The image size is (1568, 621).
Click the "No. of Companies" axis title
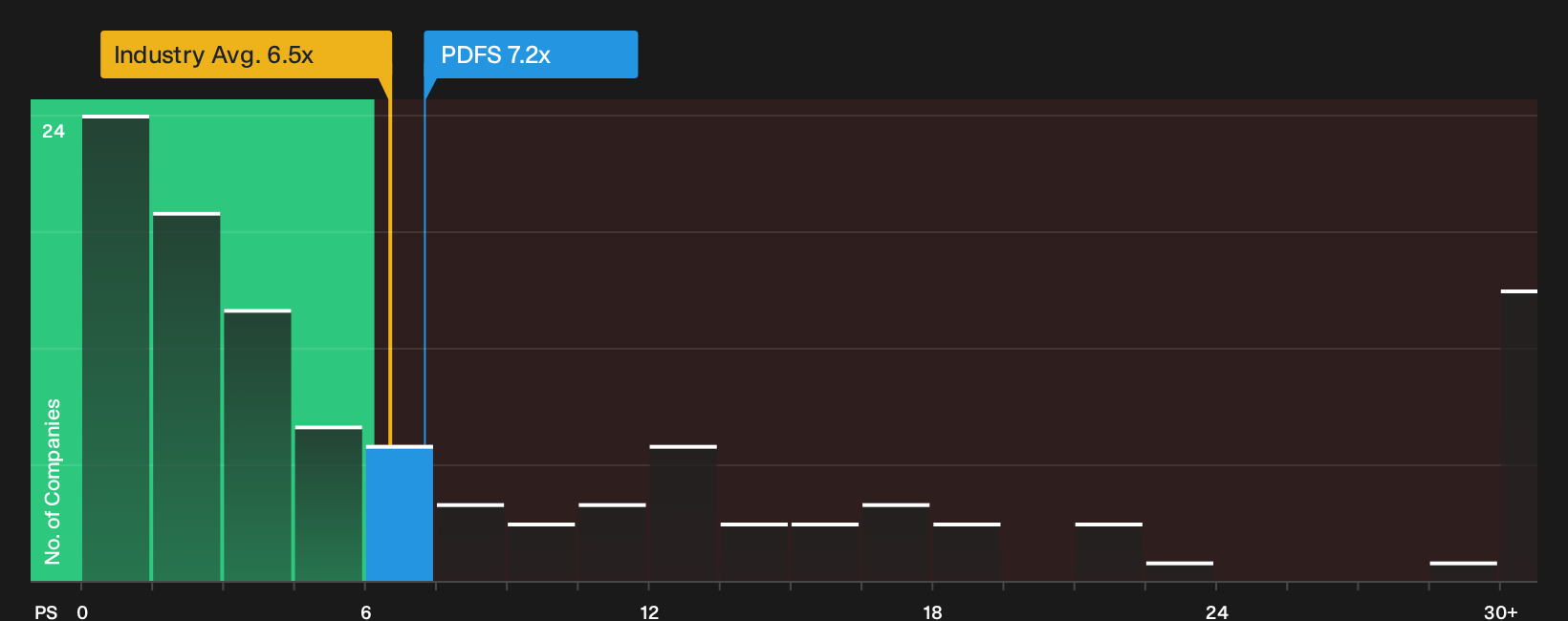(53, 481)
